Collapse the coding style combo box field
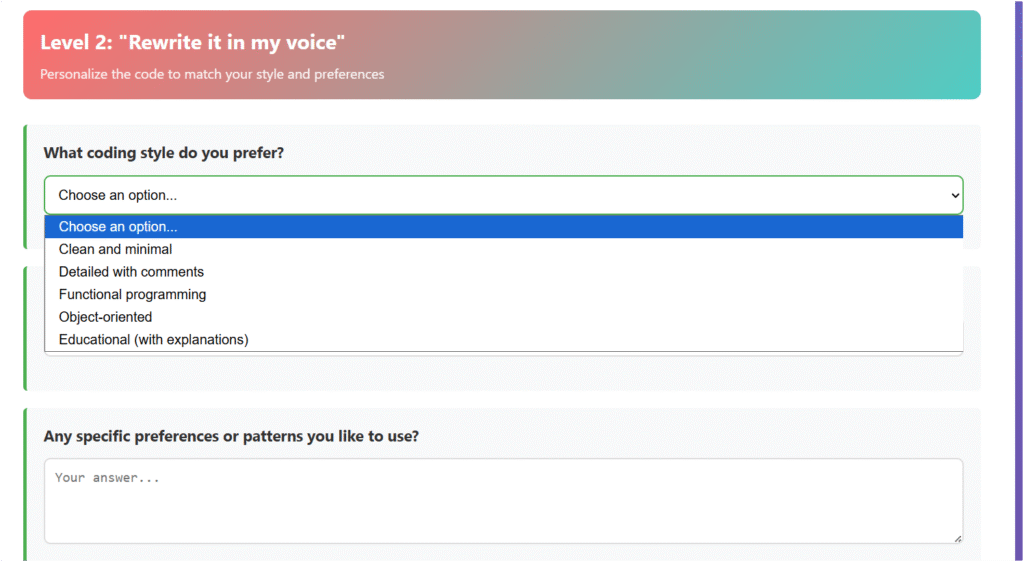The height and width of the screenshot is (562, 1024). point(500,196)
